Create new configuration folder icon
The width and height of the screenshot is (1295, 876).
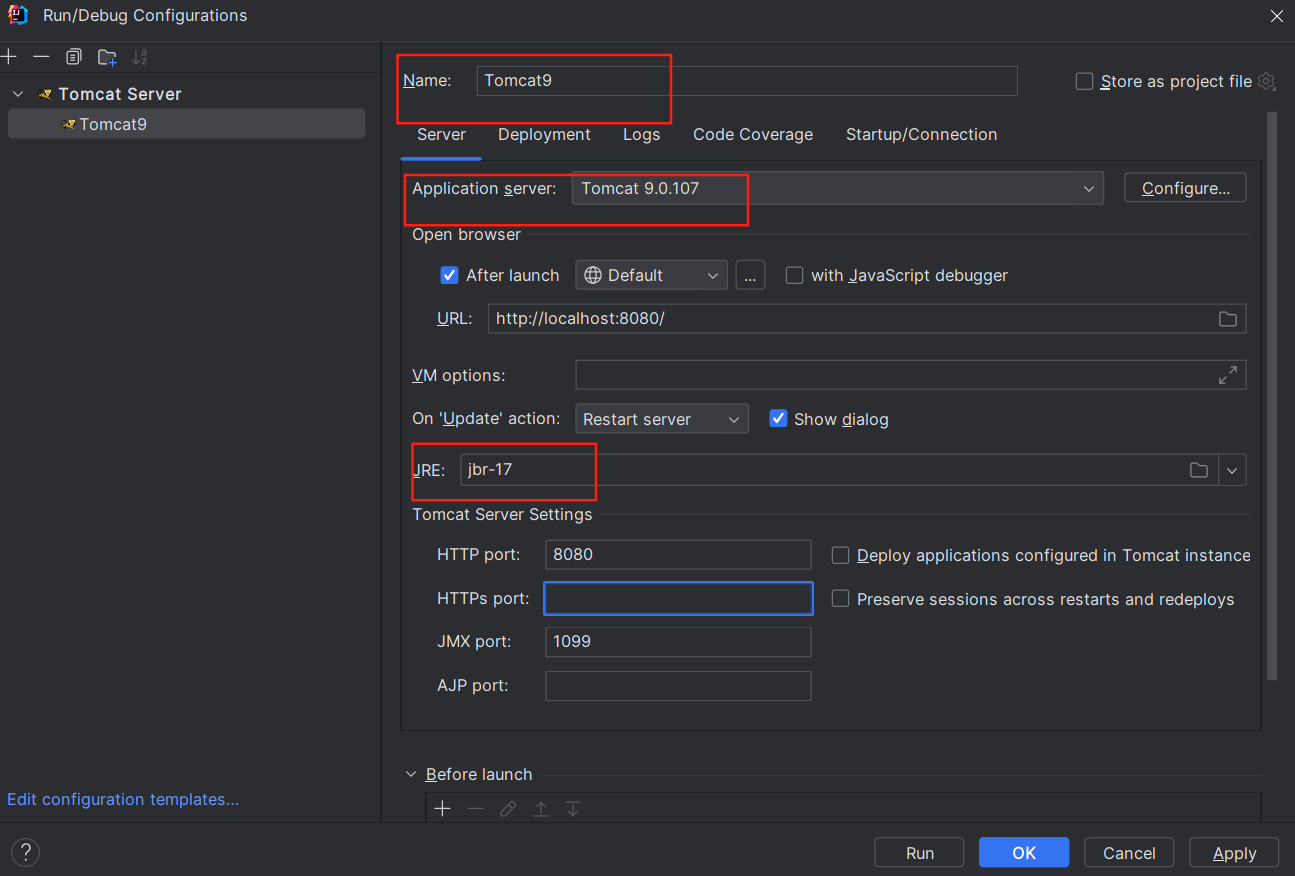[x=107, y=57]
